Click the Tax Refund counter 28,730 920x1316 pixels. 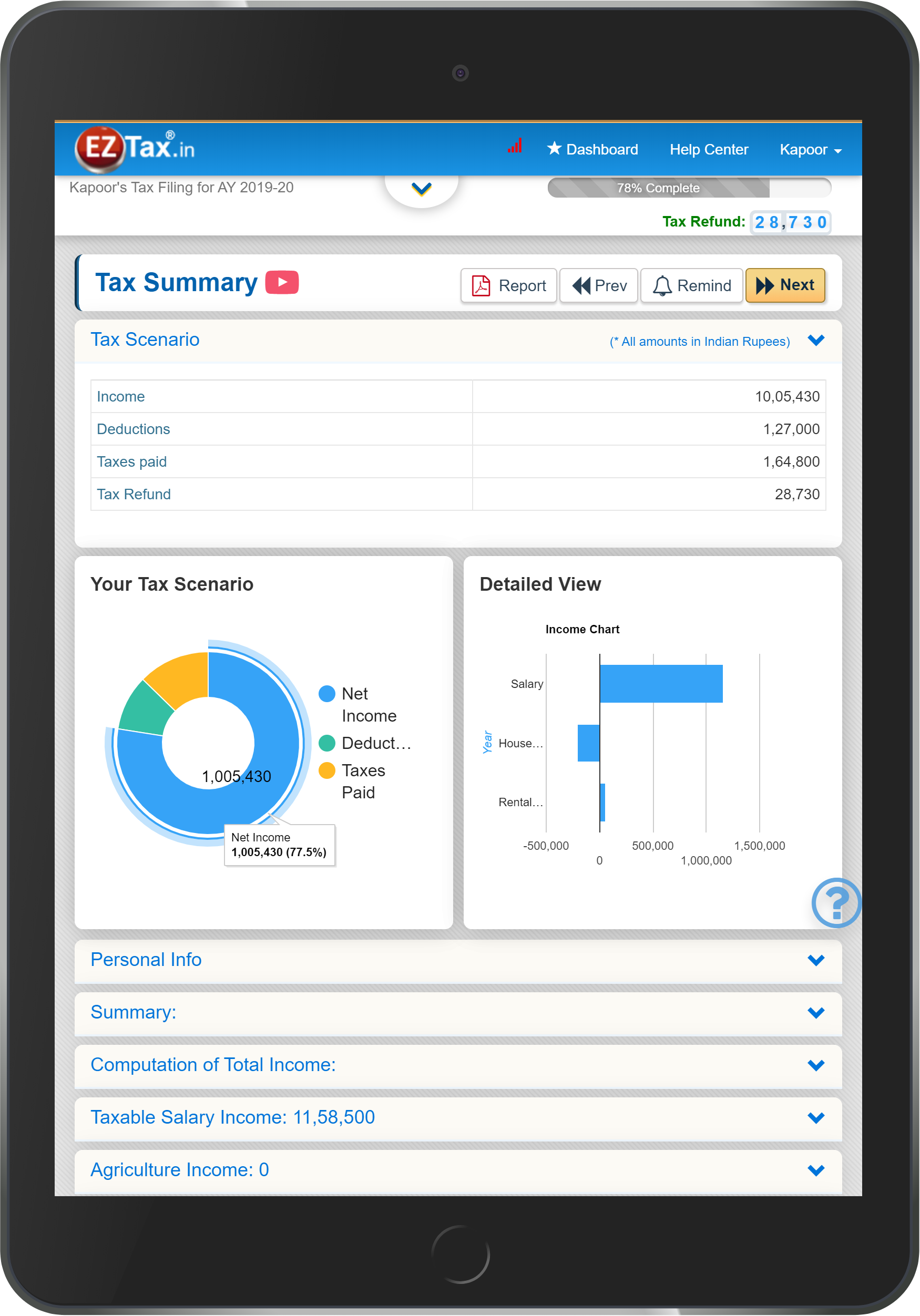pos(791,222)
